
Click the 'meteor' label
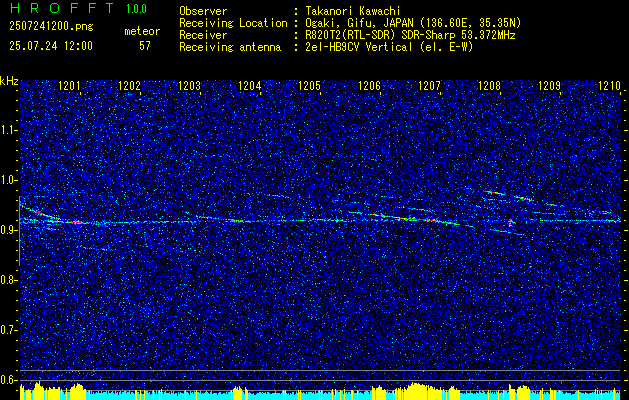(142, 31)
